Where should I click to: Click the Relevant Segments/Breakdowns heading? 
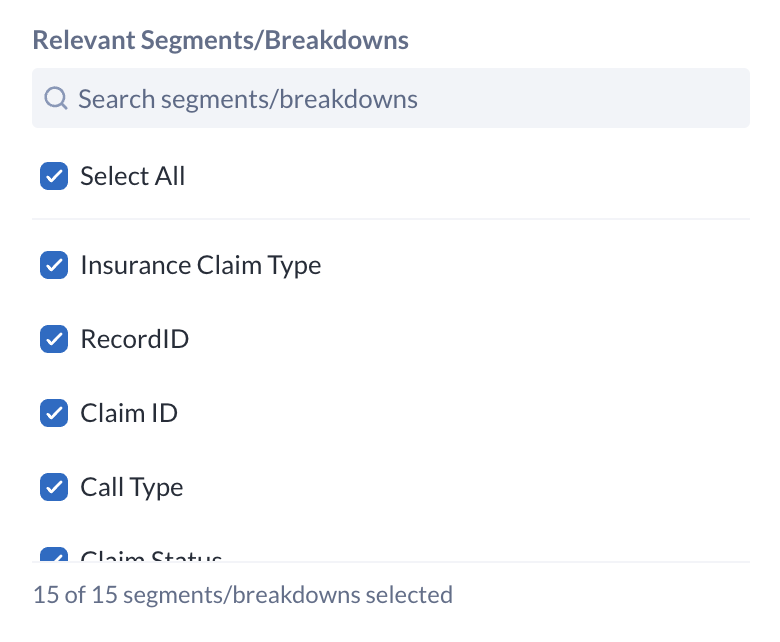pyautogui.click(x=220, y=40)
